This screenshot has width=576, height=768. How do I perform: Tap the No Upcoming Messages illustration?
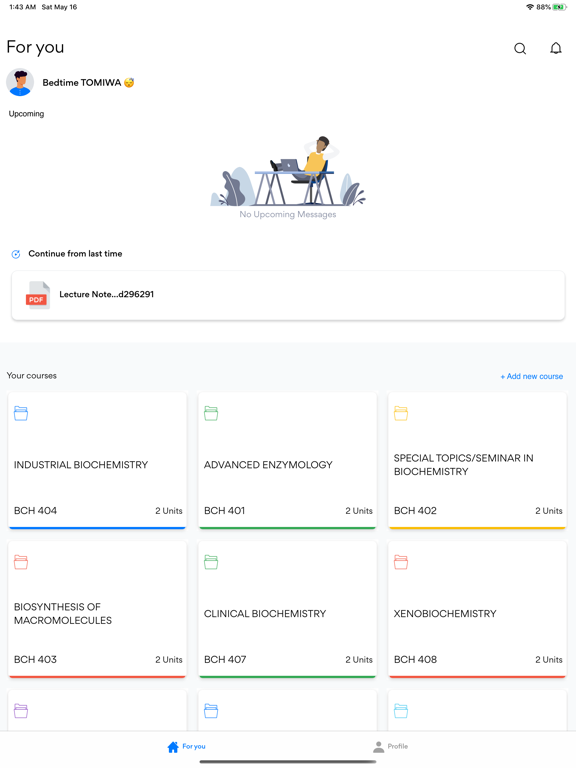288,171
